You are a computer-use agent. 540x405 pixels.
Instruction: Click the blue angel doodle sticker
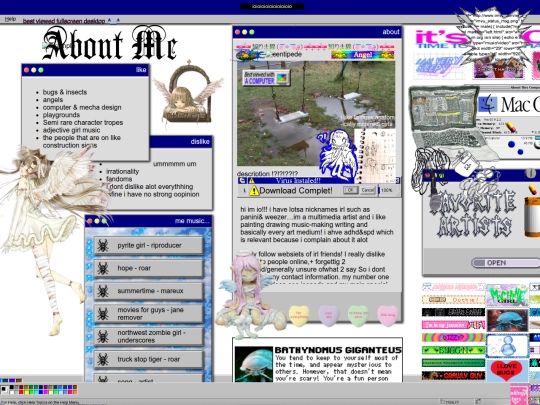(338, 155)
